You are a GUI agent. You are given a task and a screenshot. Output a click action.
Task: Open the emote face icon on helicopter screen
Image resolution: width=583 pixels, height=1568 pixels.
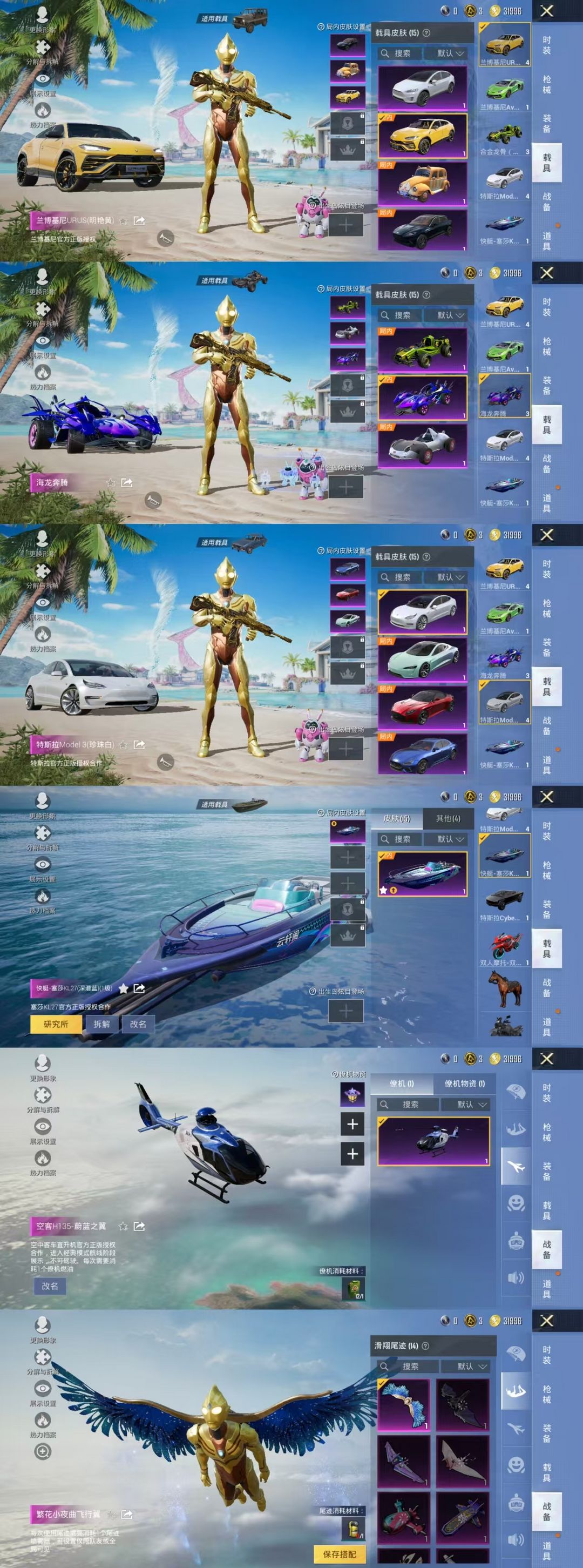pos(516,1203)
